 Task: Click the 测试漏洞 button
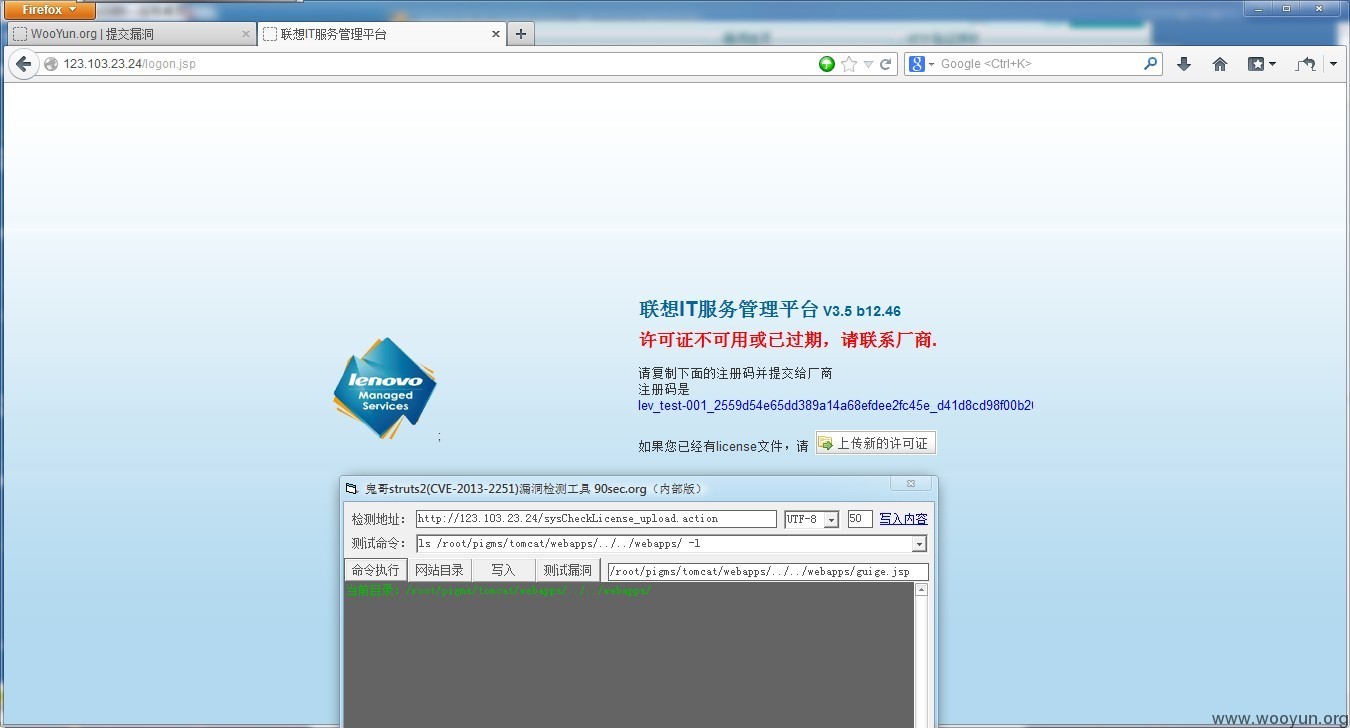tap(567, 570)
